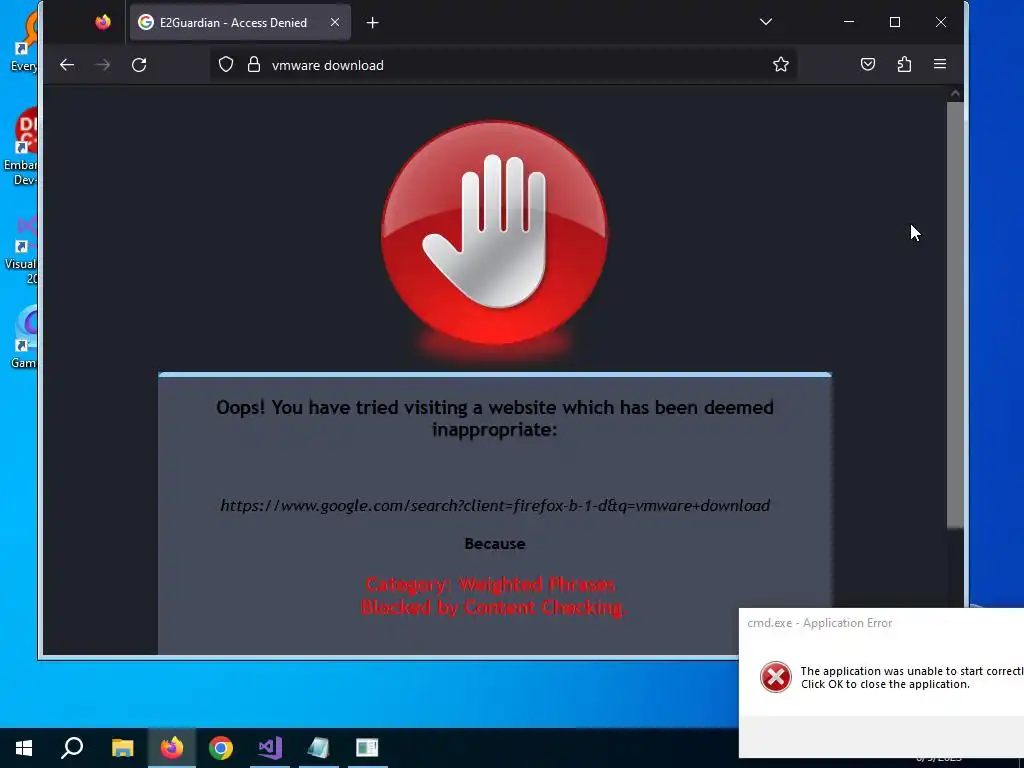Open a new tab with plus button
The height and width of the screenshot is (768, 1024).
click(x=372, y=23)
